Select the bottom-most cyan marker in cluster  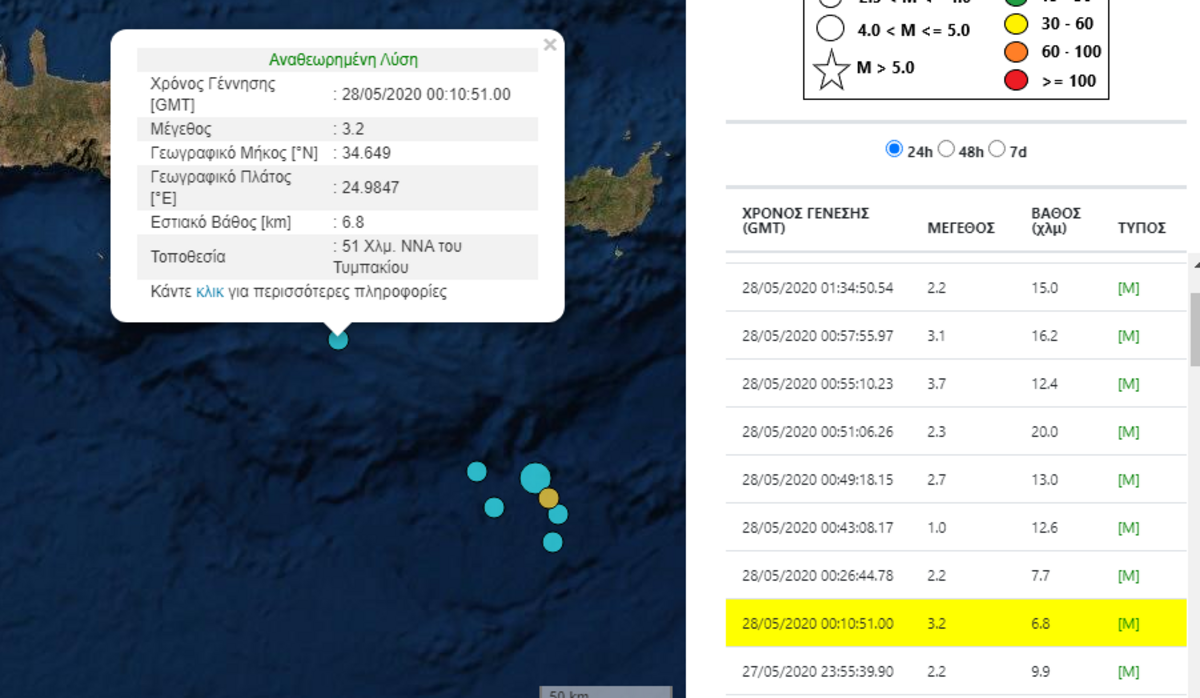pyautogui.click(x=552, y=542)
